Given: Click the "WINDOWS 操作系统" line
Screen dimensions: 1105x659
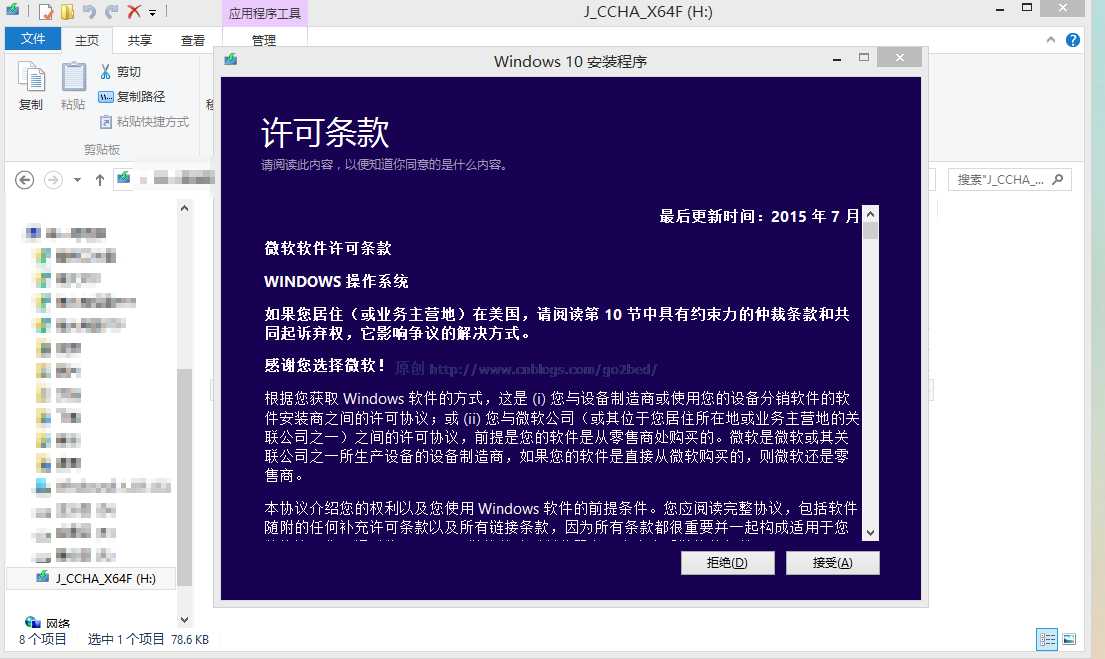Looking at the screenshot, I should pos(336,281).
